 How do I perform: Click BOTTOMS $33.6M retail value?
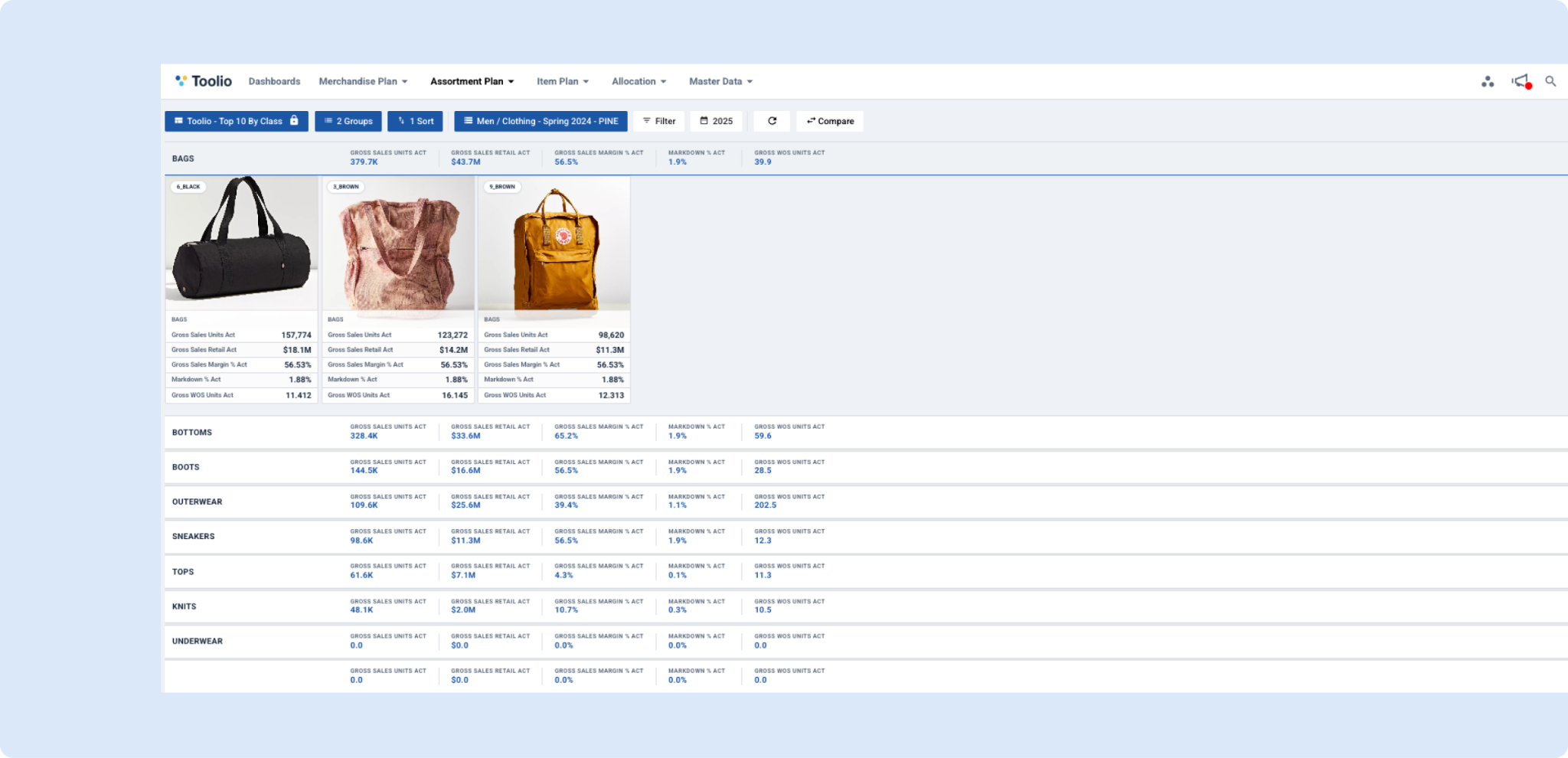pos(465,436)
